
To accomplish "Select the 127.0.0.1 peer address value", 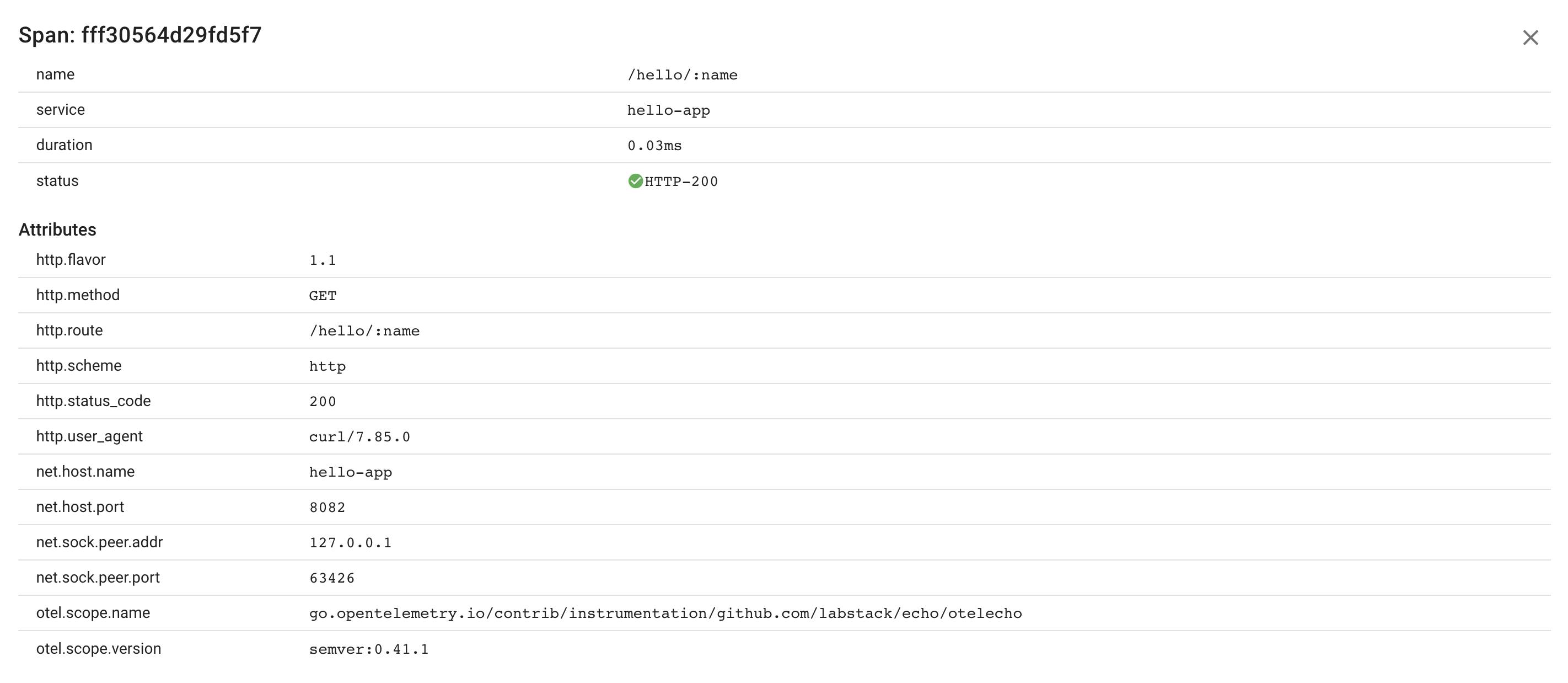I will 351,543.
